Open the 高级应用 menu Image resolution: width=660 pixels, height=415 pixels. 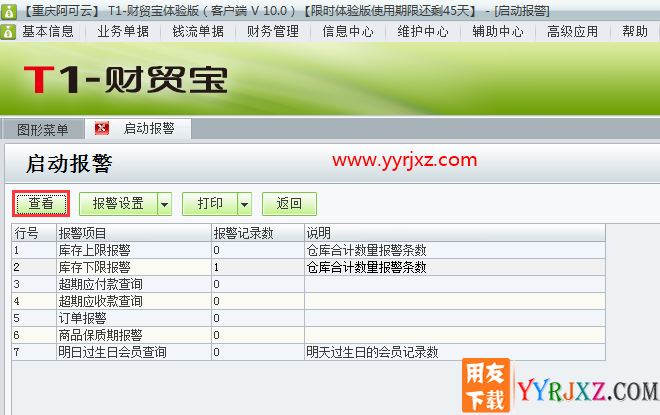coord(572,32)
